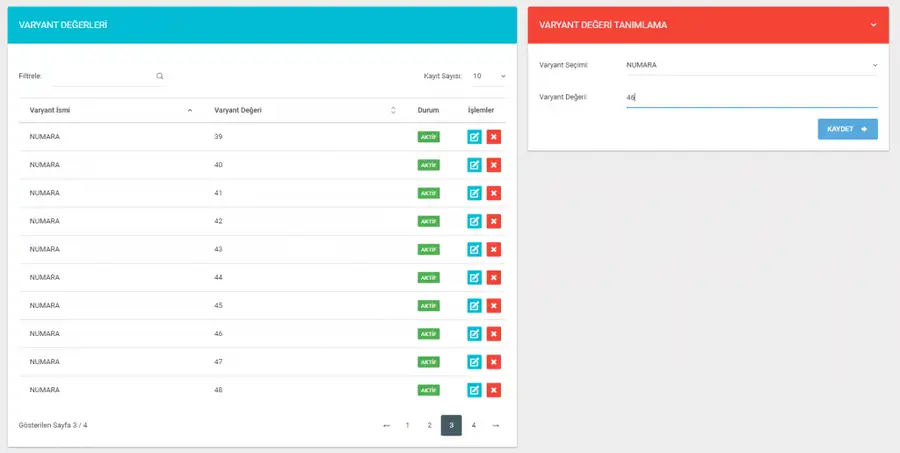Click AKTİF status badge for value 42
Screen dimensions: 900x453
(428, 221)
